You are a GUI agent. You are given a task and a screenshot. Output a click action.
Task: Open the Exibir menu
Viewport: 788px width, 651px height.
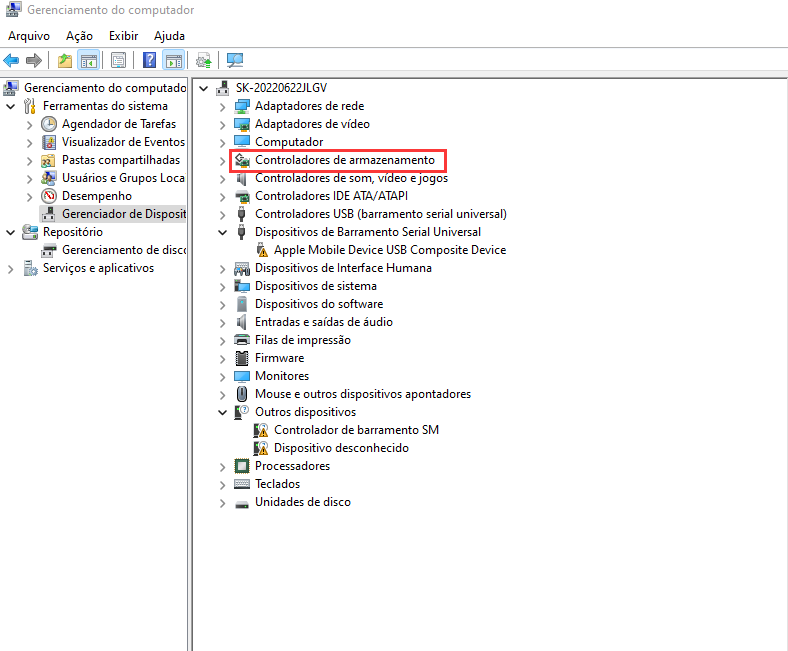tap(124, 36)
